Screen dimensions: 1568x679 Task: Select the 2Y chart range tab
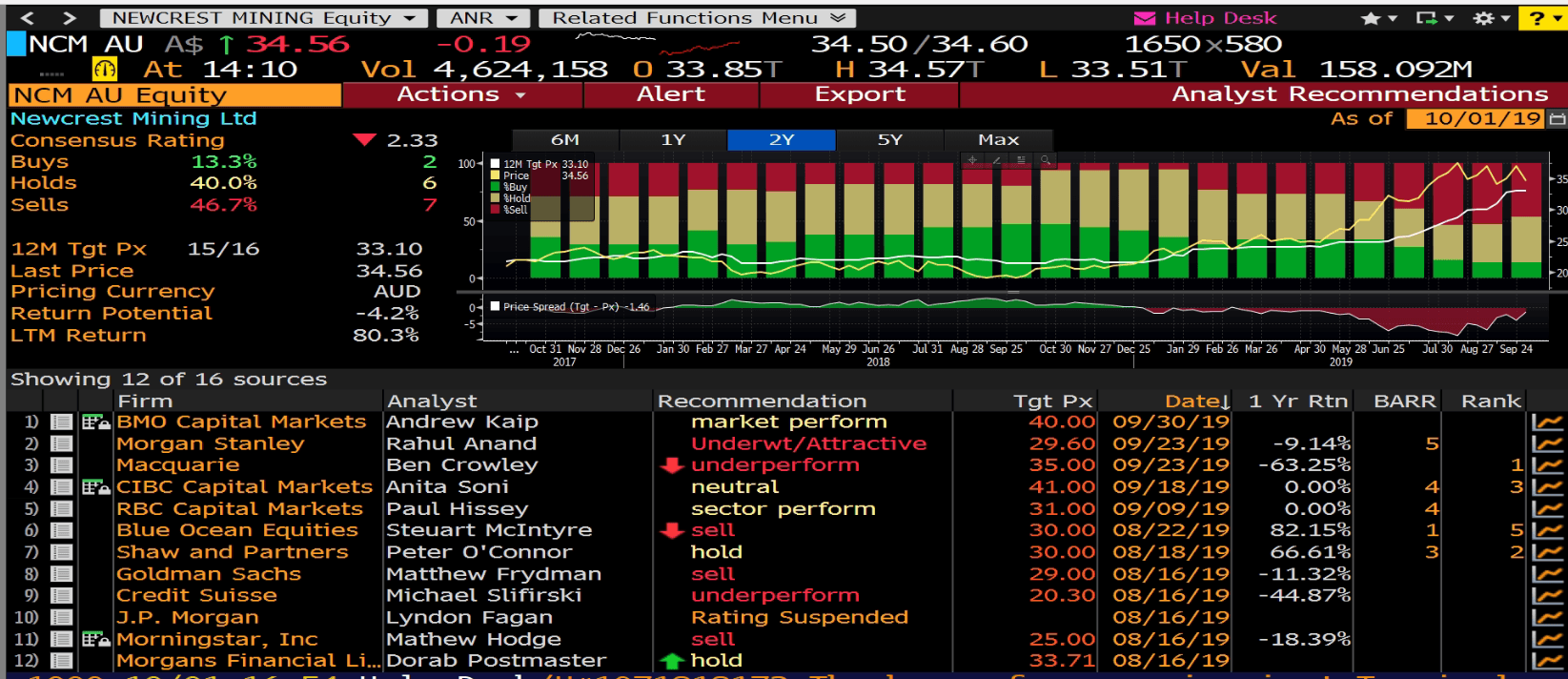tap(782, 139)
